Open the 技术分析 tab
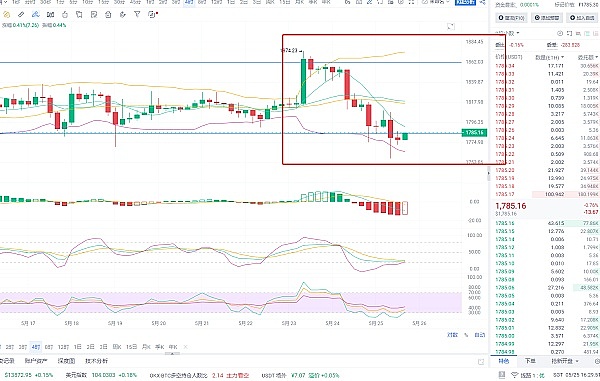The width and height of the screenshot is (600, 381). [x=96, y=361]
